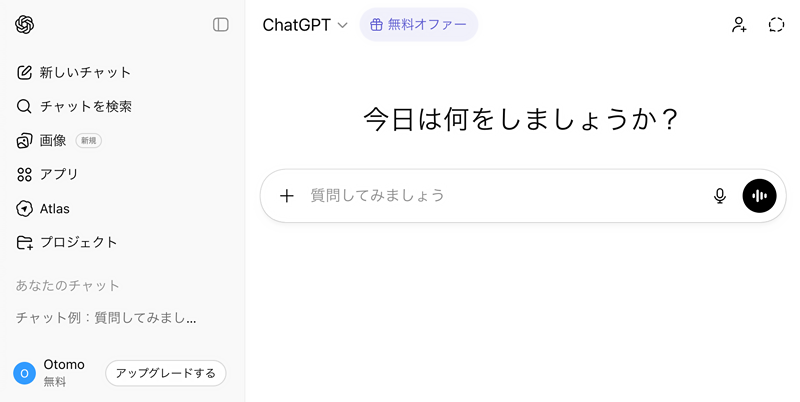Screen dimensions: 800x402
Task: Open Atlas from the sidebar
Action: click(55, 208)
